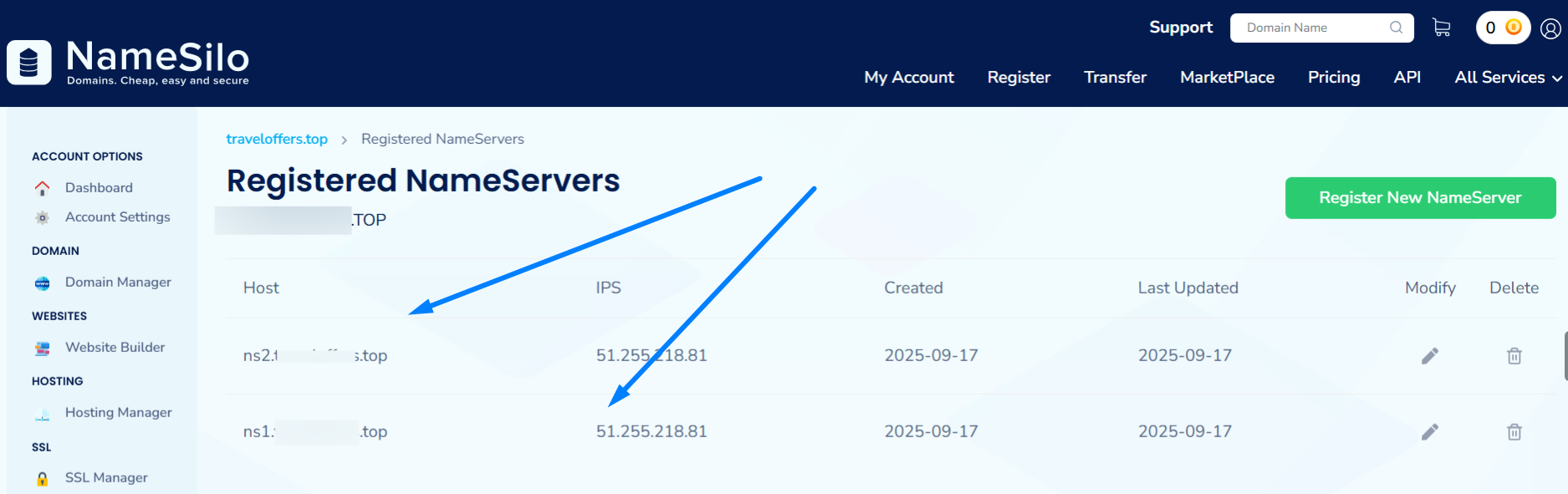Image resolution: width=1568 pixels, height=494 pixels.
Task: Open Account Settings in the sidebar
Action: click(117, 217)
